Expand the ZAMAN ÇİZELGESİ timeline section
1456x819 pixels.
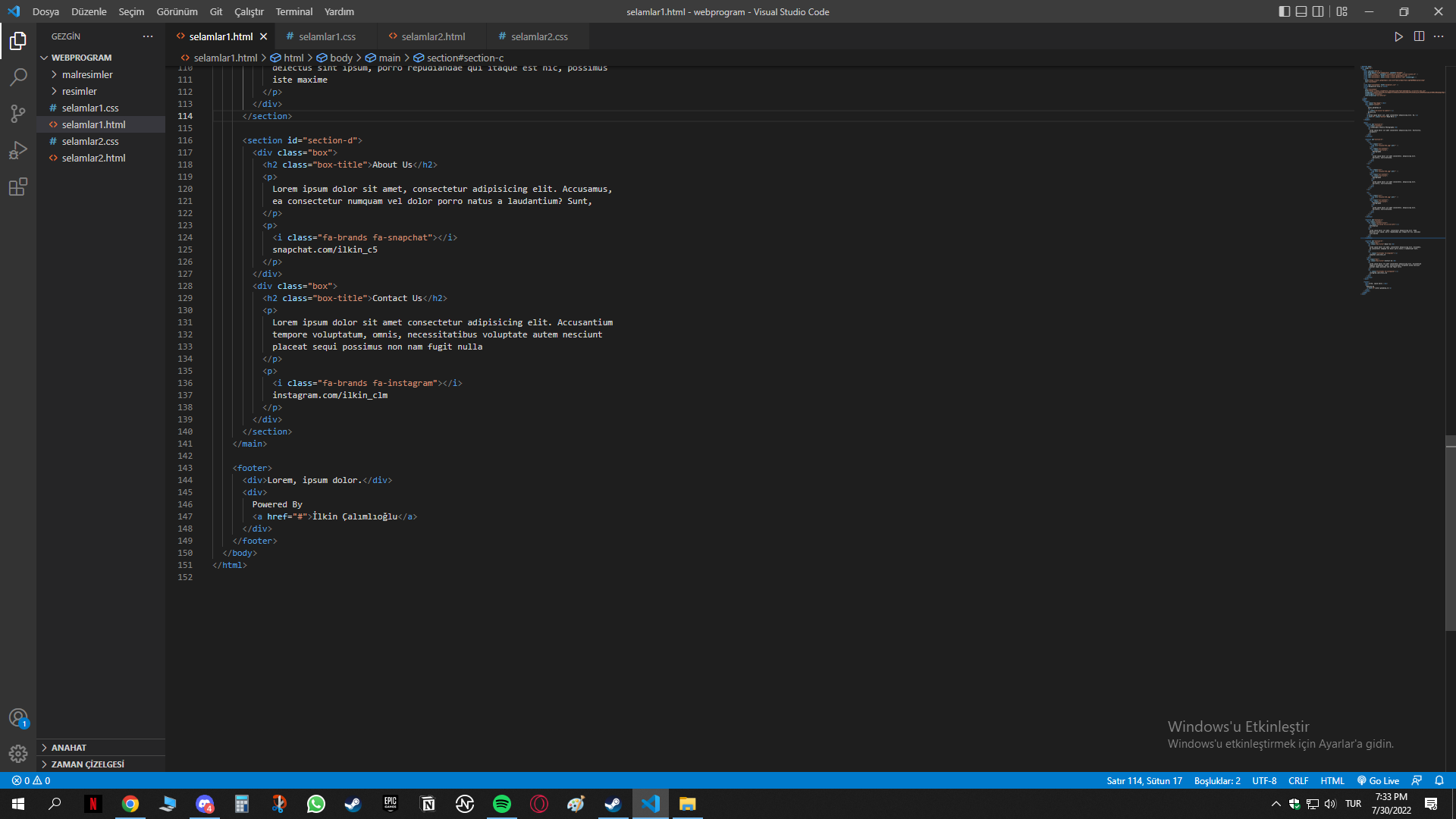pos(101,764)
